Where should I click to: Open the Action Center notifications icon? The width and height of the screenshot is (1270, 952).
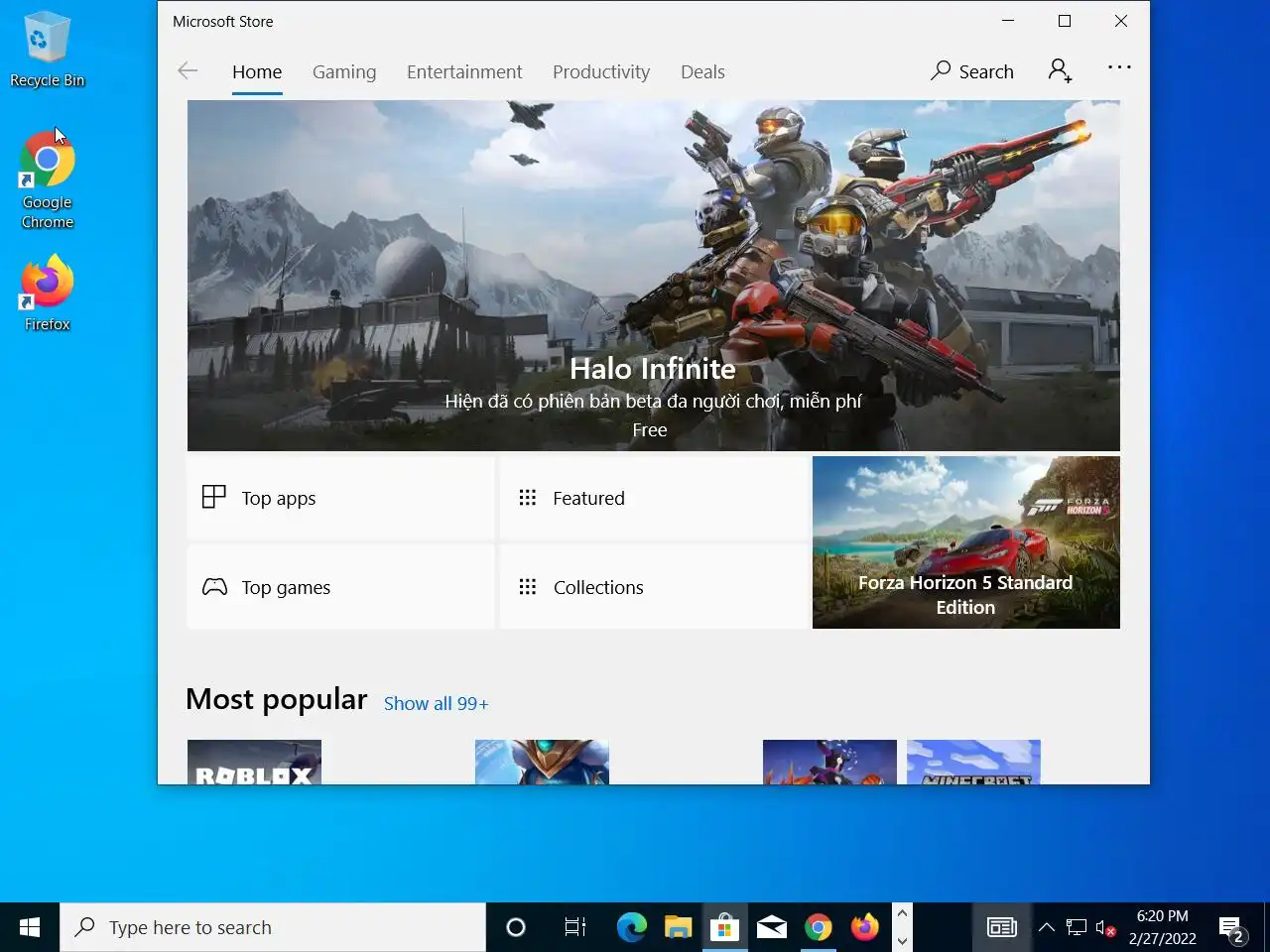pyautogui.click(x=1232, y=929)
